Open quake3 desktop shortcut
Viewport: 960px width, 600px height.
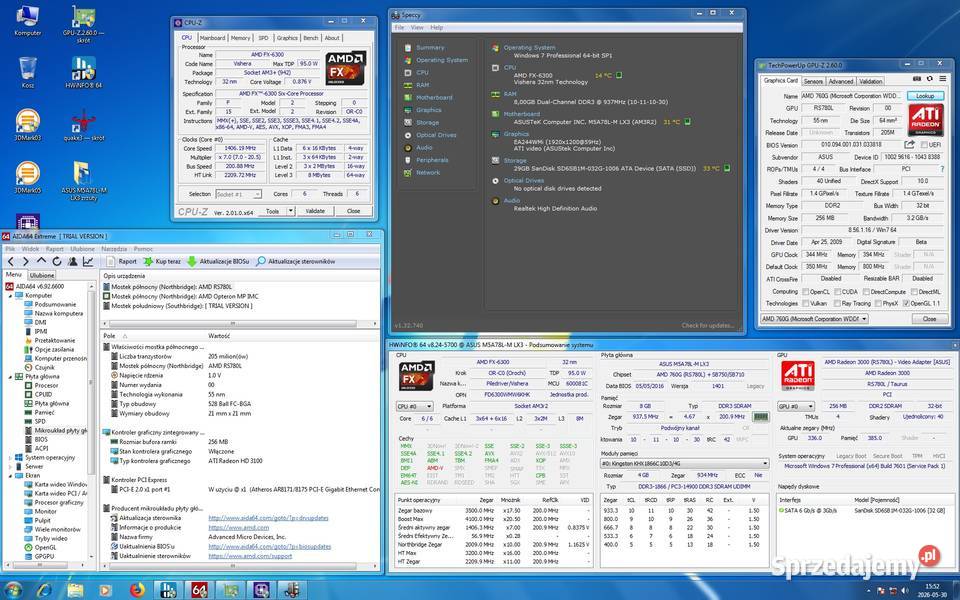tap(84, 125)
